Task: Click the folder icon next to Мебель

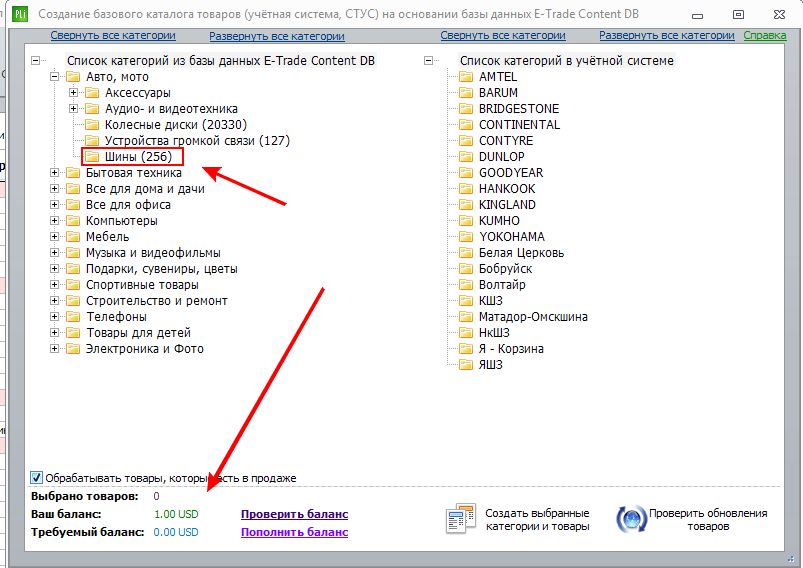Action: tap(73, 237)
